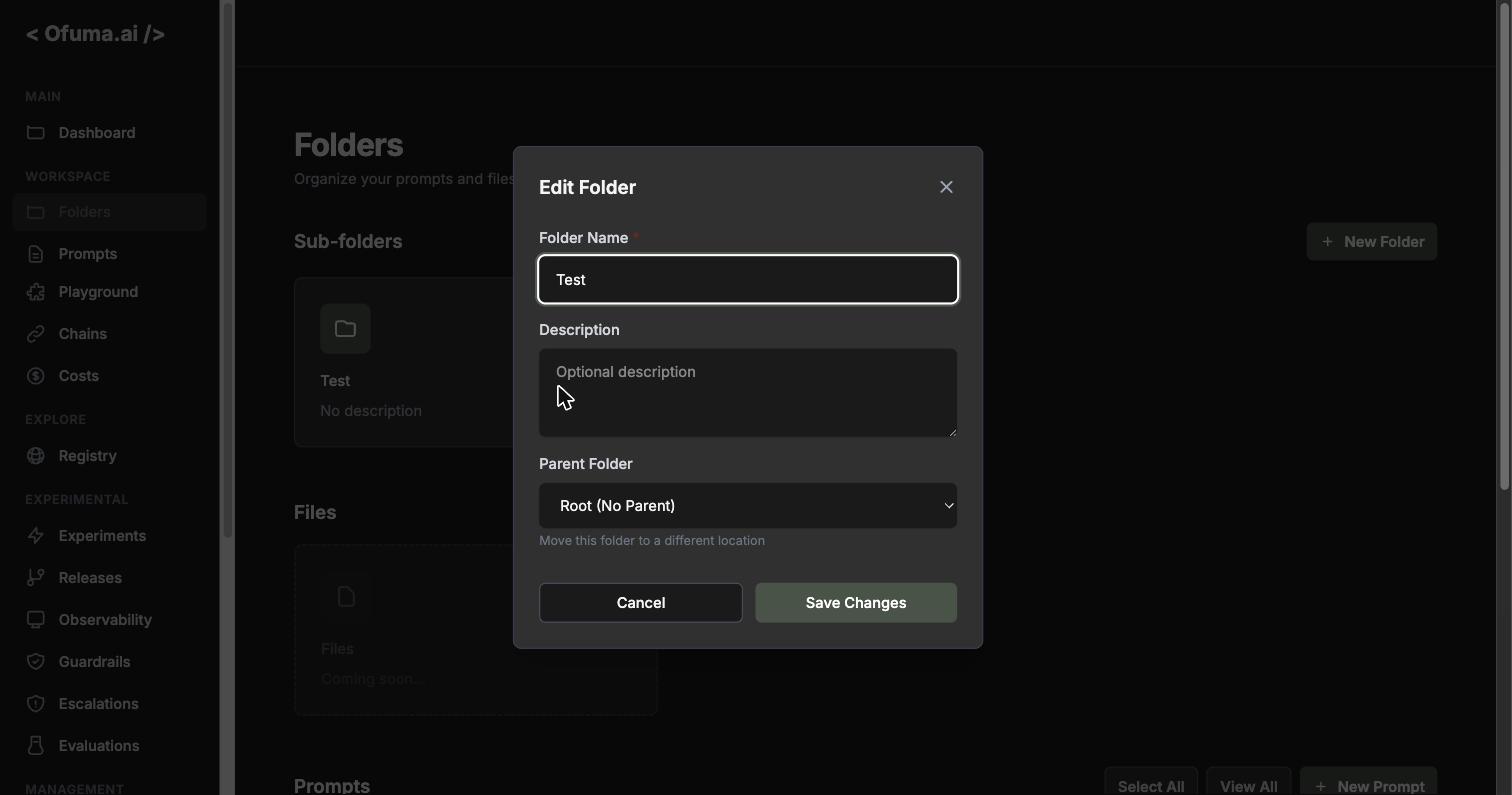Open Experiments from the sidebar

pos(110,536)
